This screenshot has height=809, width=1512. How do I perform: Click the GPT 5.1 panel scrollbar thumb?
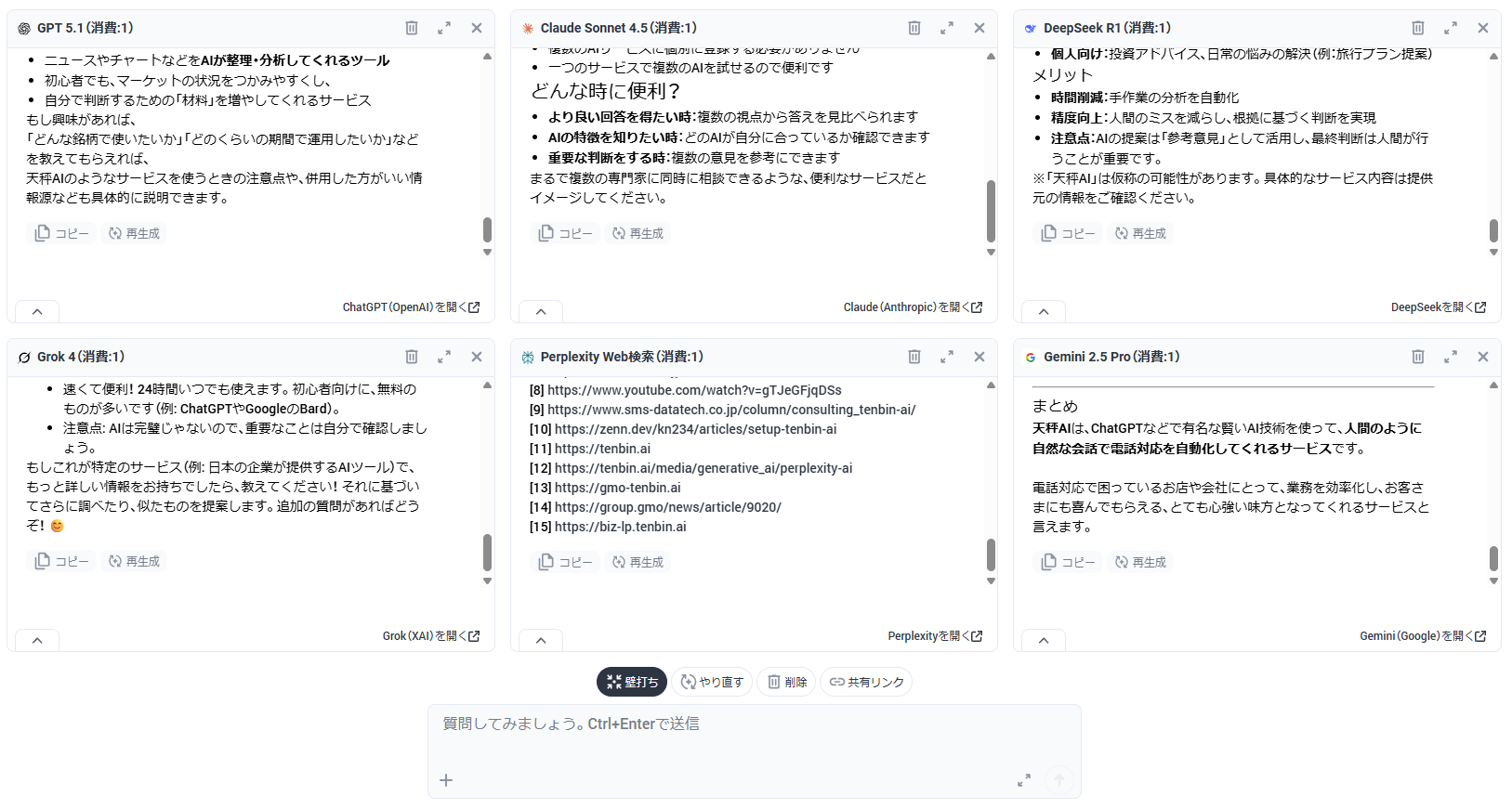click(487, 230)
